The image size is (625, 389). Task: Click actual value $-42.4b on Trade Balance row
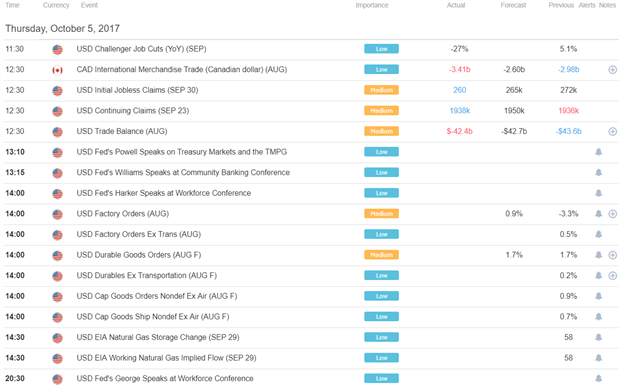[460, 132]
